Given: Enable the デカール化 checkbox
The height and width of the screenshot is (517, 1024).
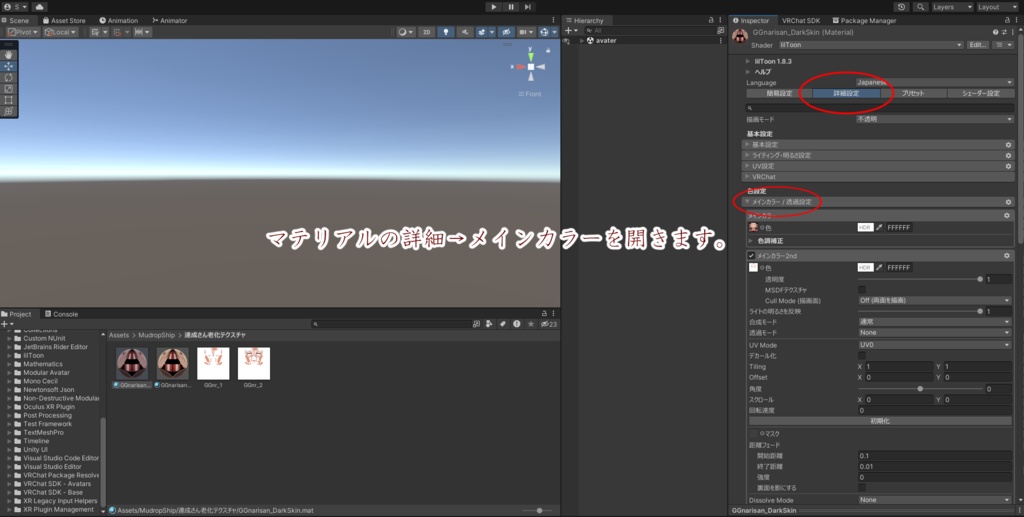Looking at the screenshot, I should click(862, 356).
